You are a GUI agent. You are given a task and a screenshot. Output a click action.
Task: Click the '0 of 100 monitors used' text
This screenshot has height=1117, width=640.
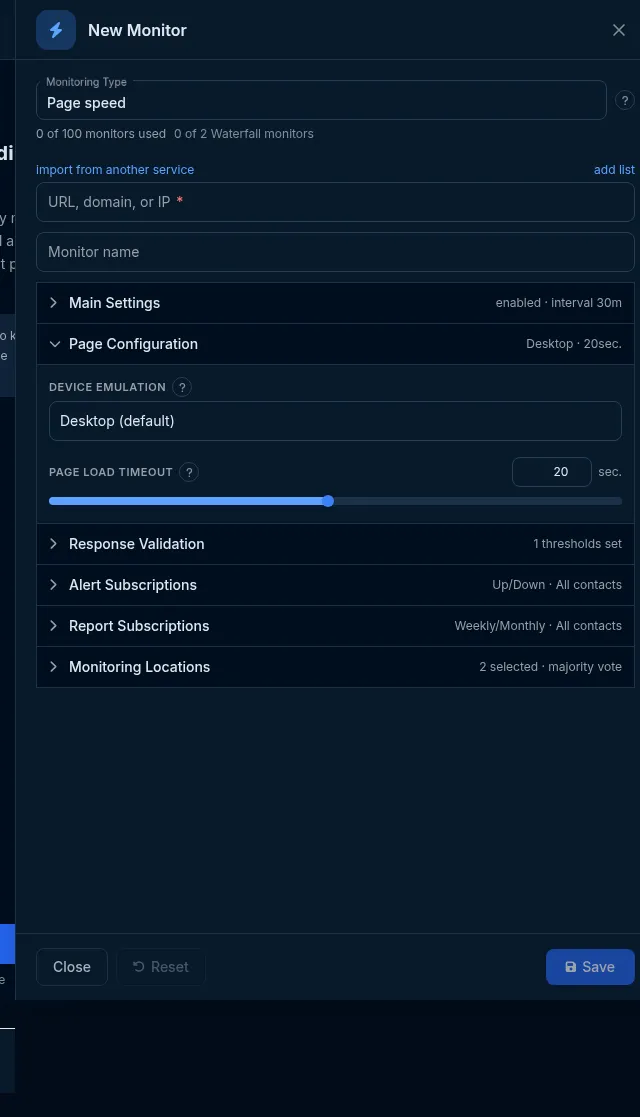pyautogui.click(x=101, y=134)
